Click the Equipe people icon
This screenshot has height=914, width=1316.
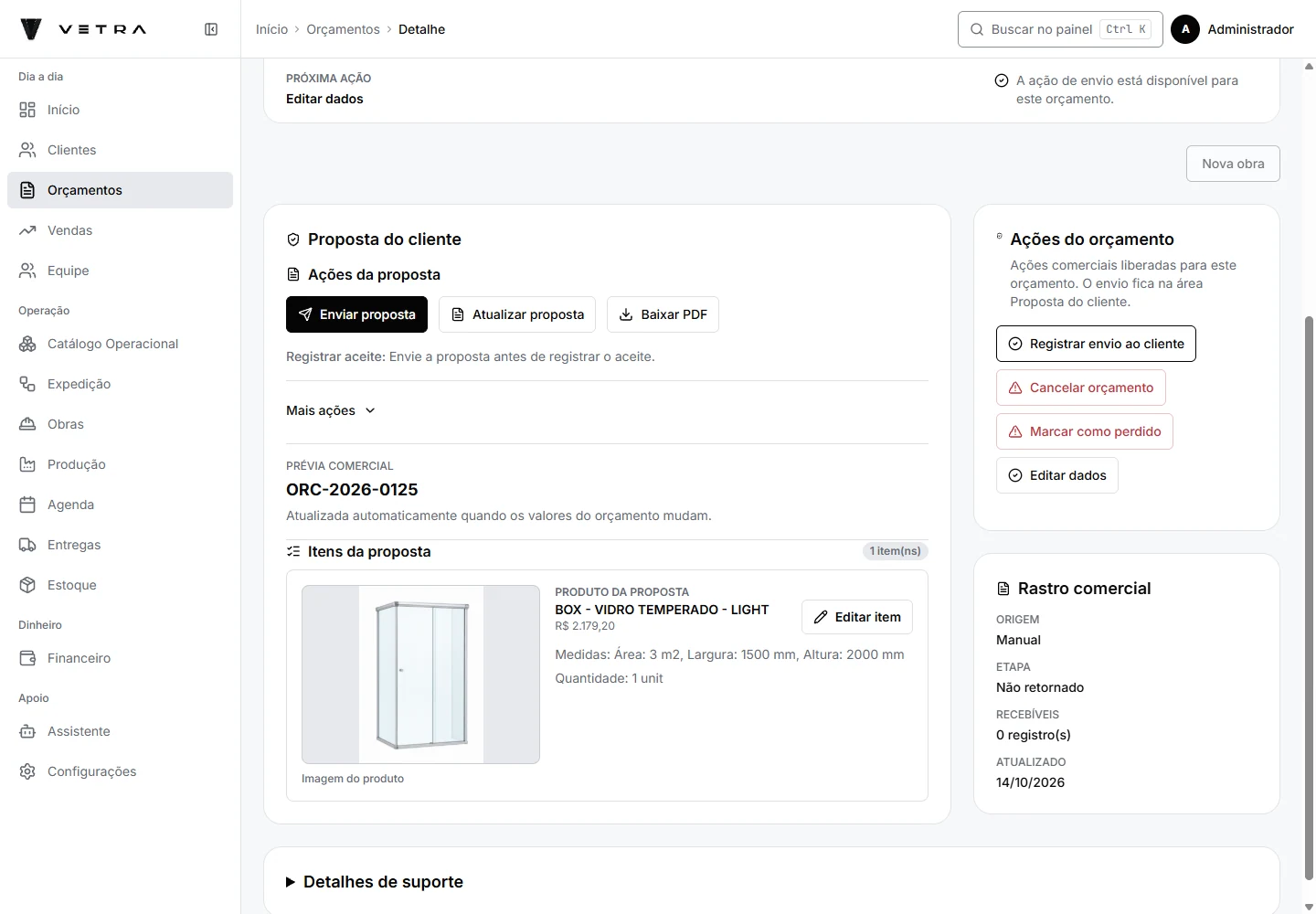pos(27,271)
